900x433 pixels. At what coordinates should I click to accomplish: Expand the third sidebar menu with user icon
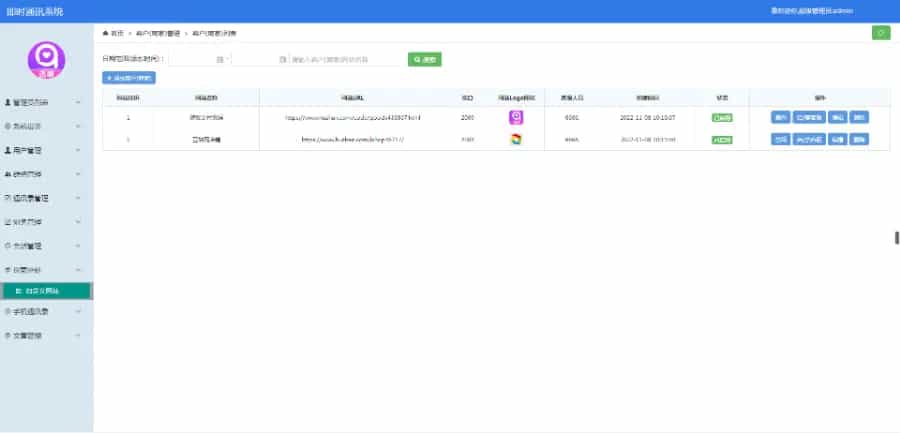[x=46, y=151]
